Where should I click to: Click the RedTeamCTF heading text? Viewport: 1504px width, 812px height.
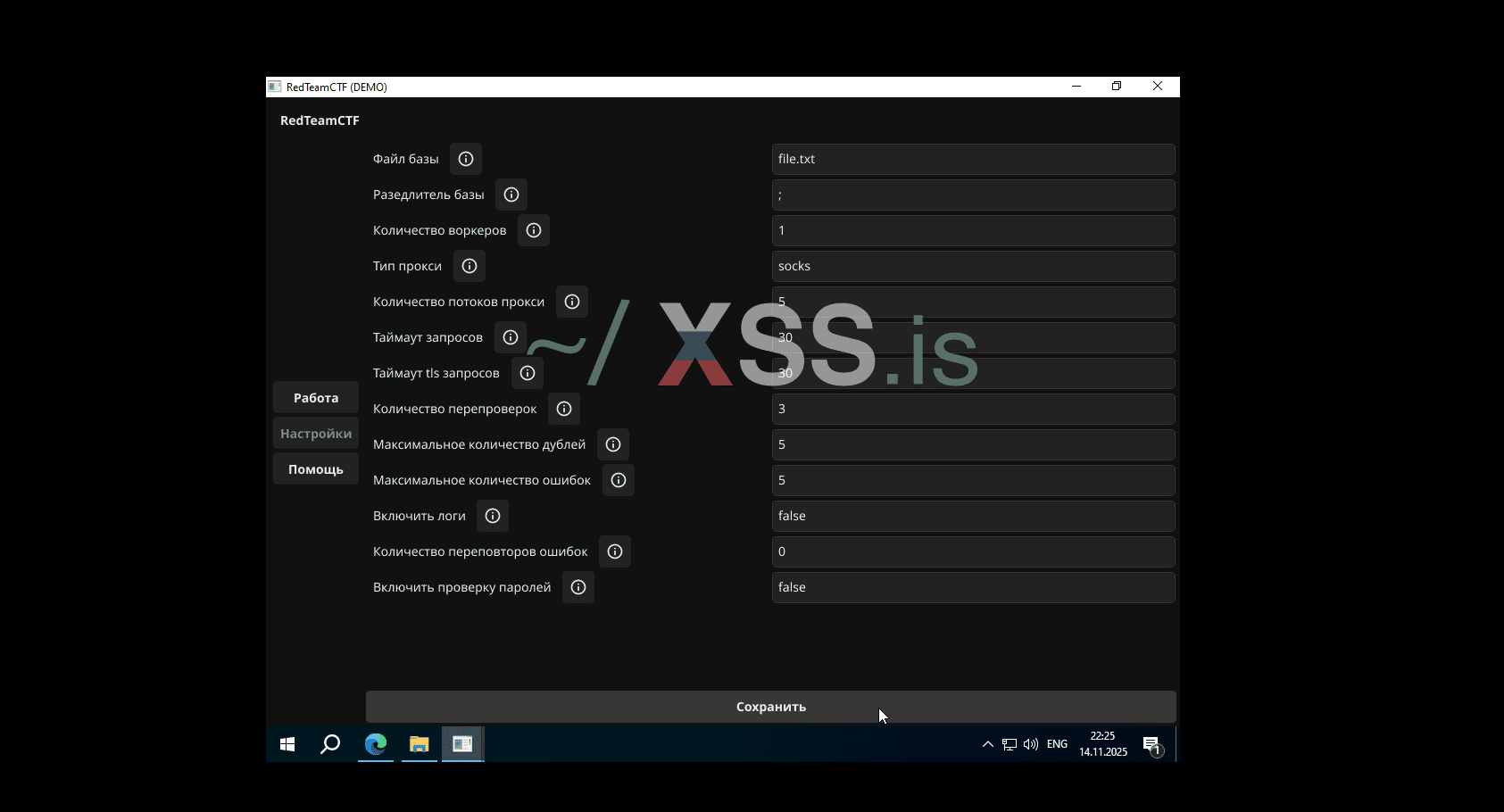[x=320, y=120]
